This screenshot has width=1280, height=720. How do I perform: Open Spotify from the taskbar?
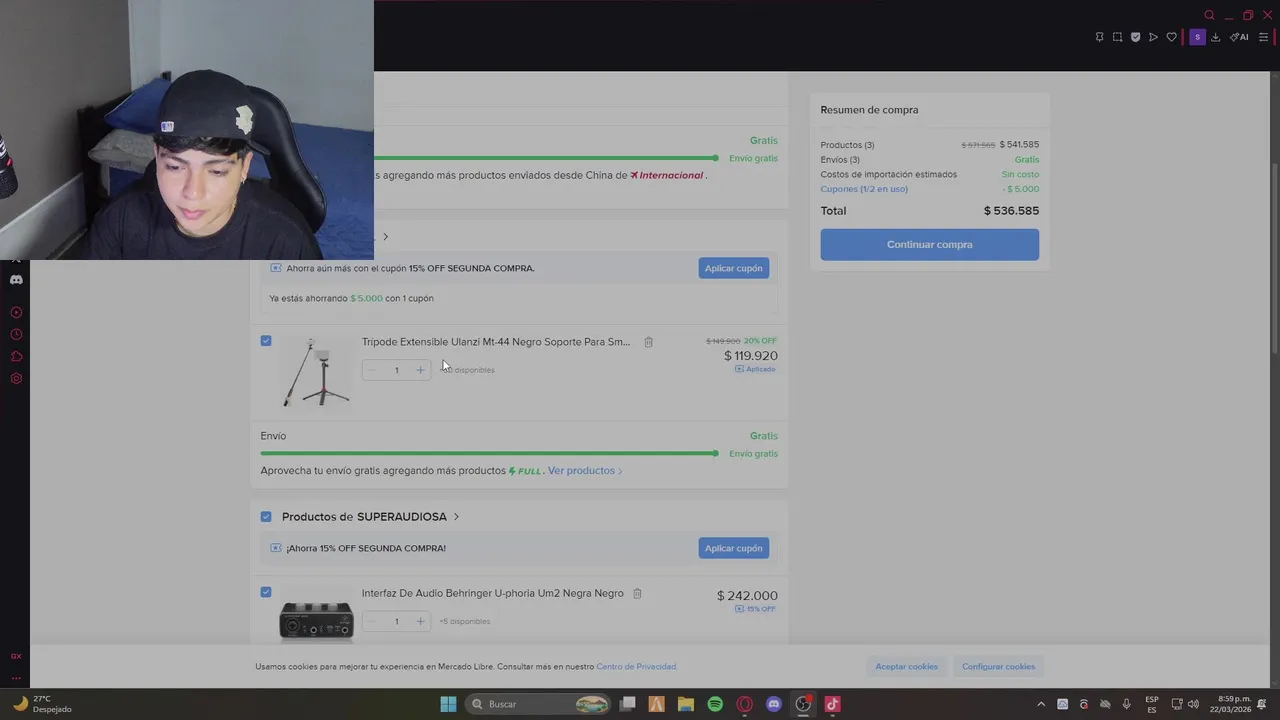[x=715, y=704]
